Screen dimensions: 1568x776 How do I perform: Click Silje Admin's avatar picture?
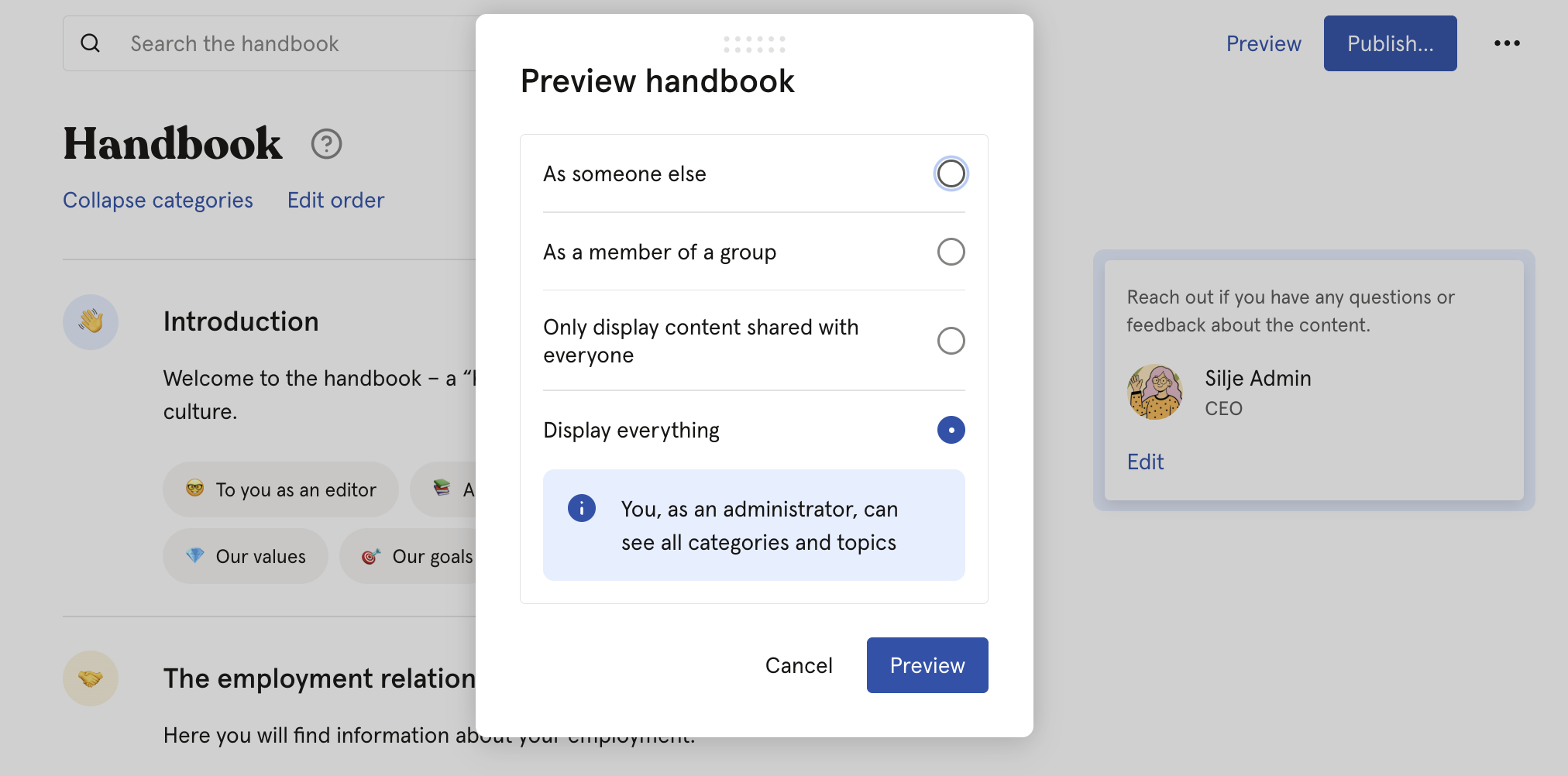point(1154,392)
